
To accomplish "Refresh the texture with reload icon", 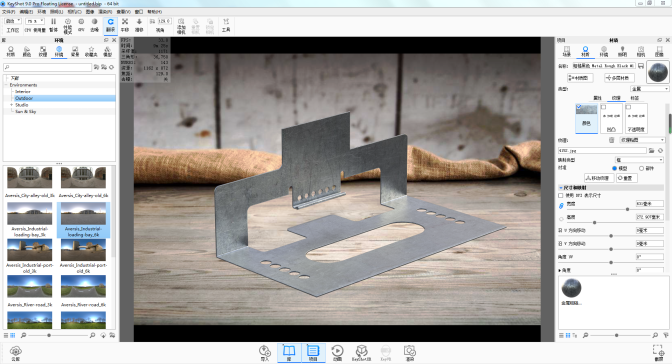I will (x=660, y=150).
